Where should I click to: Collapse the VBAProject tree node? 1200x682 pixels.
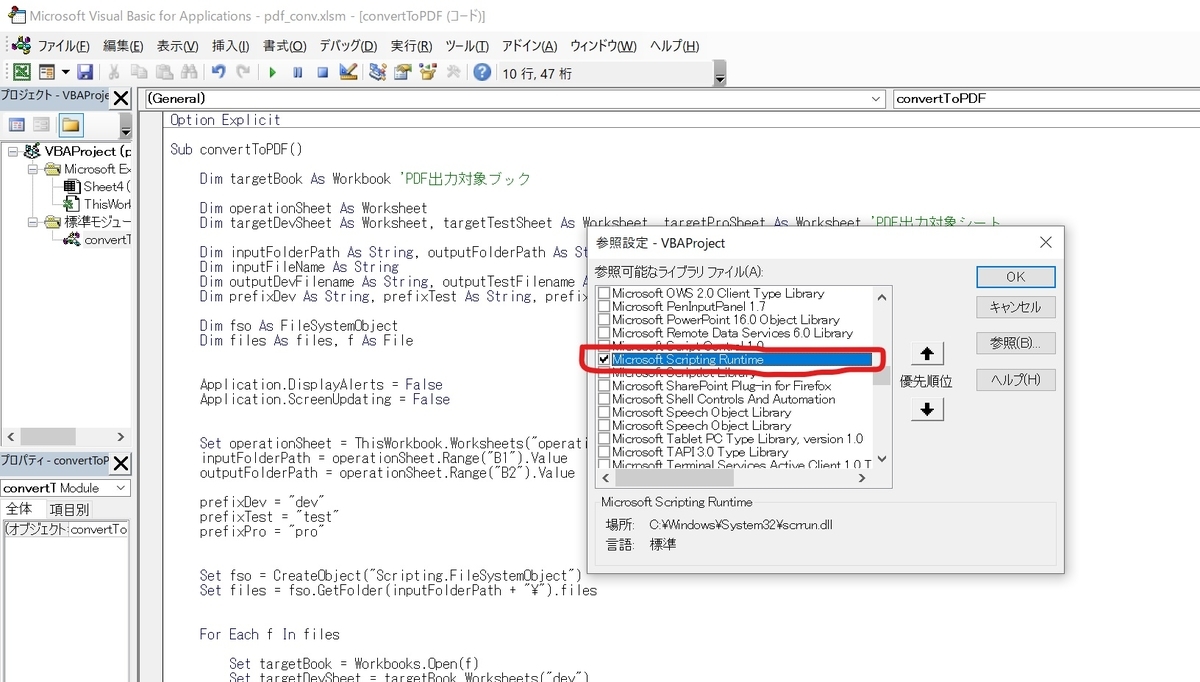coord(11,152)
